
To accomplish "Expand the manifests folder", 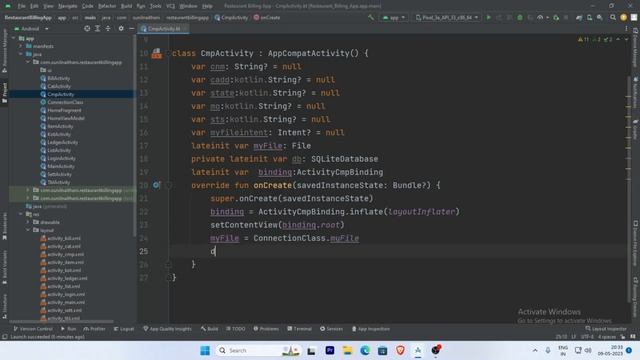I will pyautogui.click(x=21, y=46).
